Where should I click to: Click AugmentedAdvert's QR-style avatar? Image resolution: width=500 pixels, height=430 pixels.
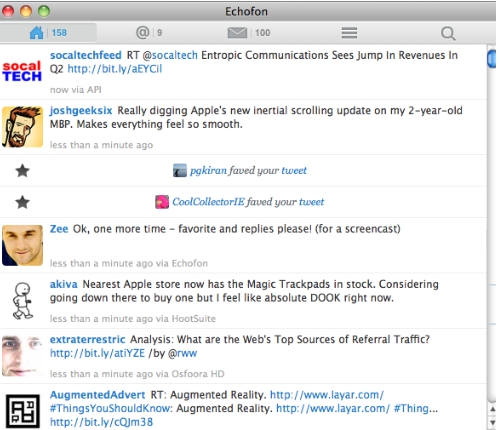pyautogui.click(x=22, y=411)
